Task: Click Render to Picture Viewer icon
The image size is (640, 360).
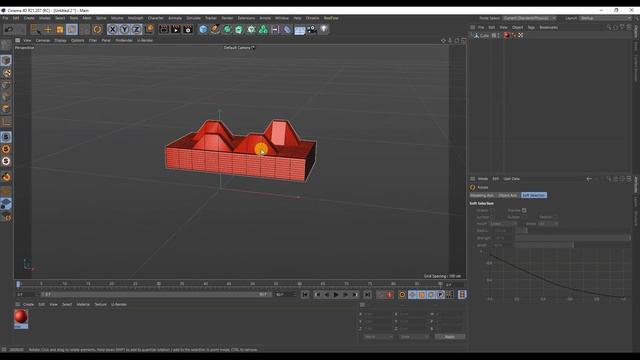Action: pyautogui.click(x=176, y=29)
